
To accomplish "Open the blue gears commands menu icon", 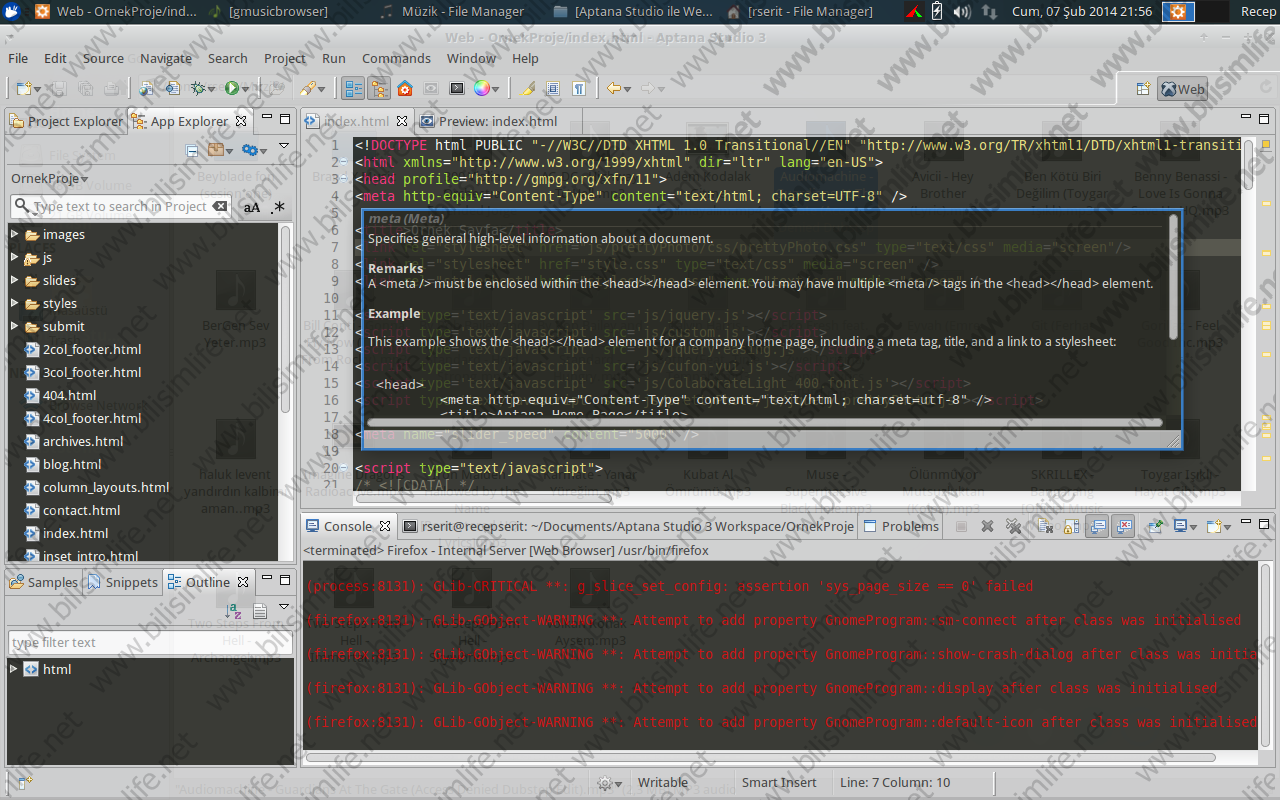I will (250, 150).
